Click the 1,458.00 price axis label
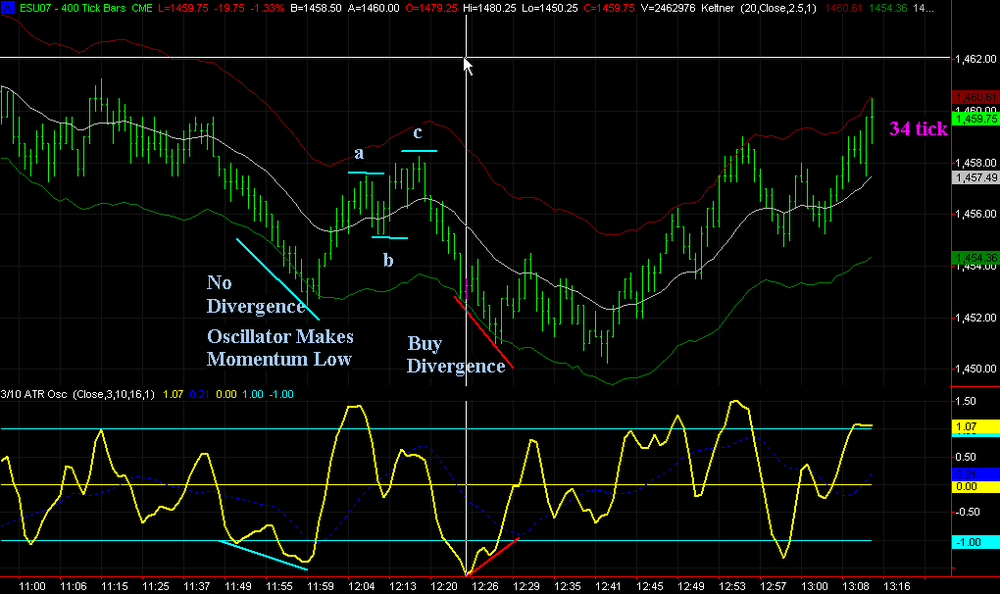This screenshot has width=1000, height=594. (976, 163)
